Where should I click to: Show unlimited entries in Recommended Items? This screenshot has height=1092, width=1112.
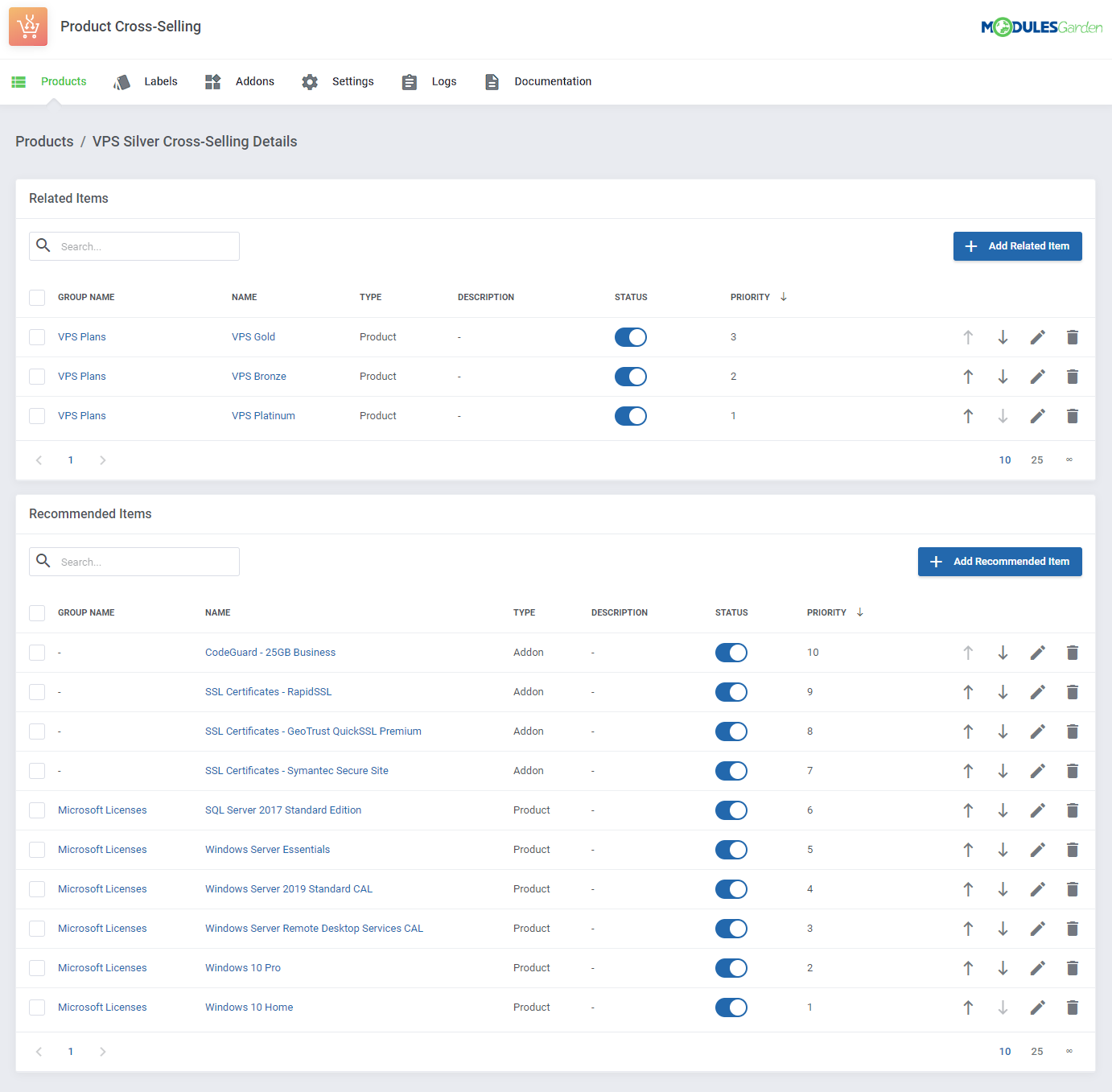1069,1052
